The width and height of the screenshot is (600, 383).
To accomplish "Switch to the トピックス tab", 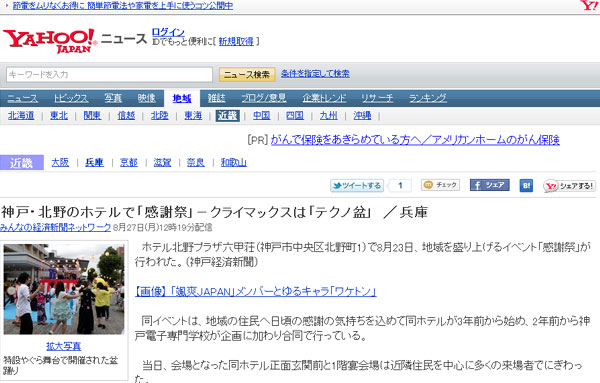I will coord(71,98).
